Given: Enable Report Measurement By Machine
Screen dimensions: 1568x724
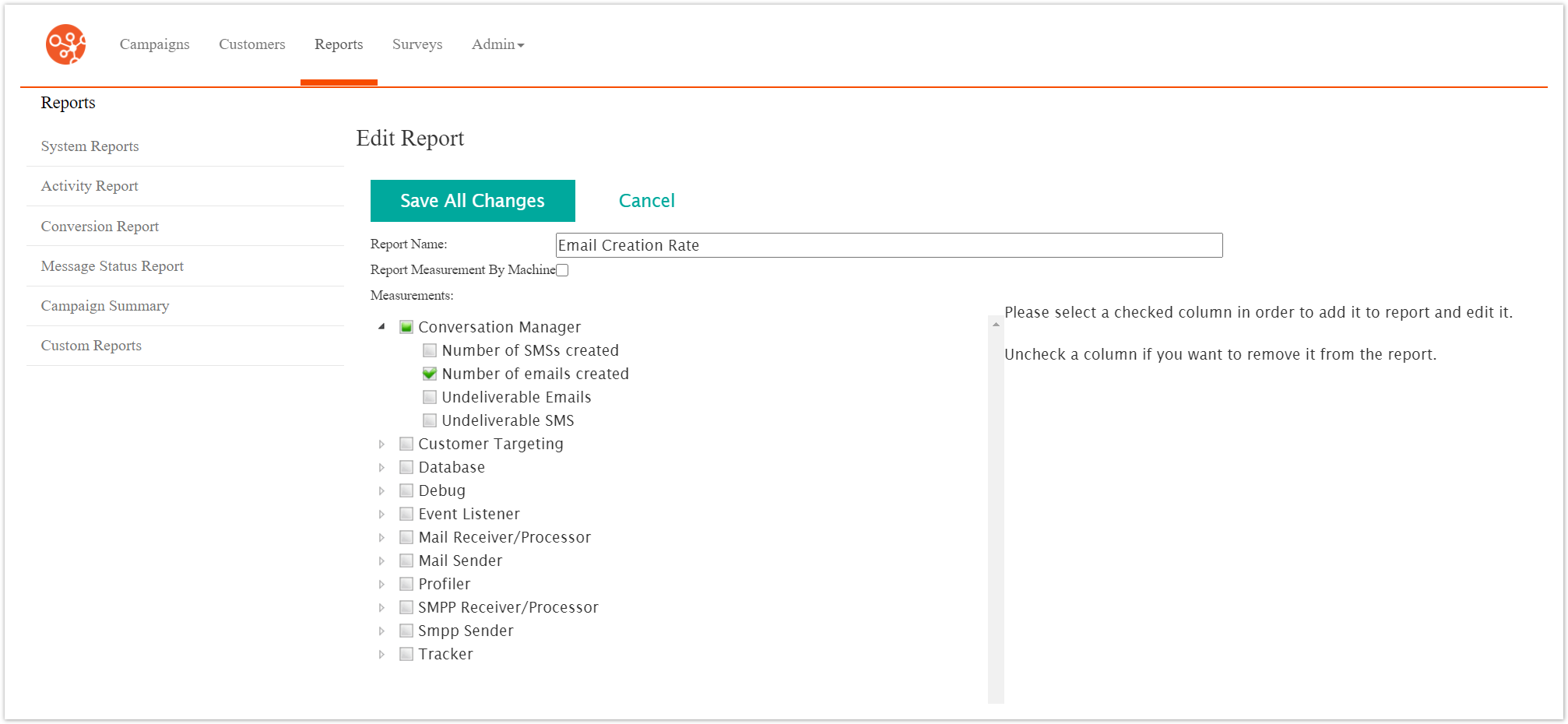Looking at the screenshot, I should [562, 269].
